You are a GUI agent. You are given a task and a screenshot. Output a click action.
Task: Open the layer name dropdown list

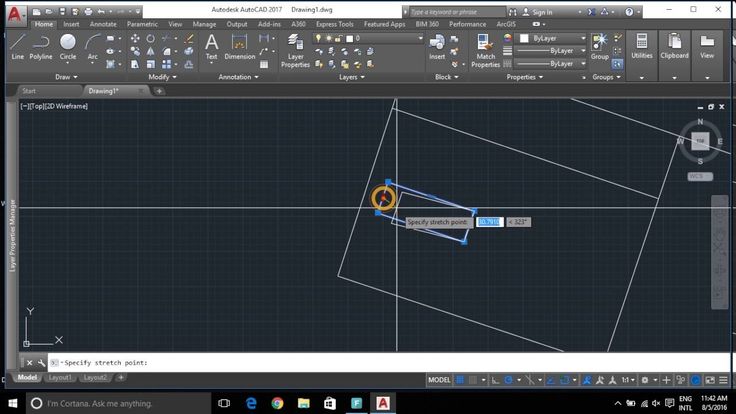click(x=388, y=38)
